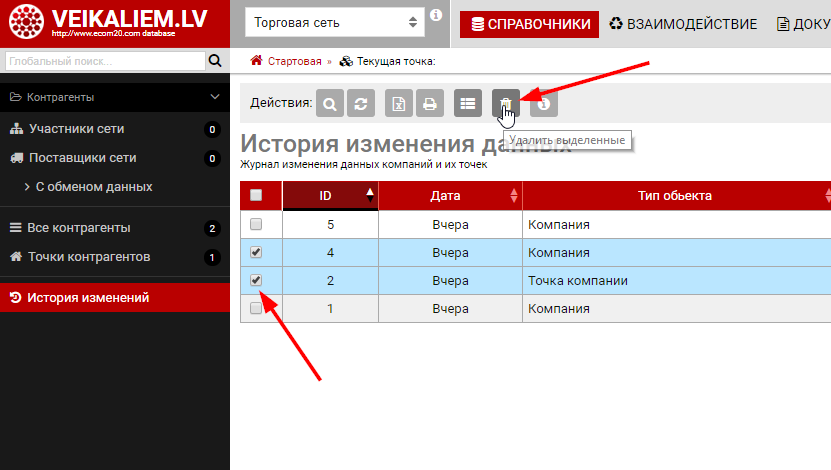Click the search magnifier in the Actions toolbar
The height and width of the screenshot is (470, 831).
point(330,103)
